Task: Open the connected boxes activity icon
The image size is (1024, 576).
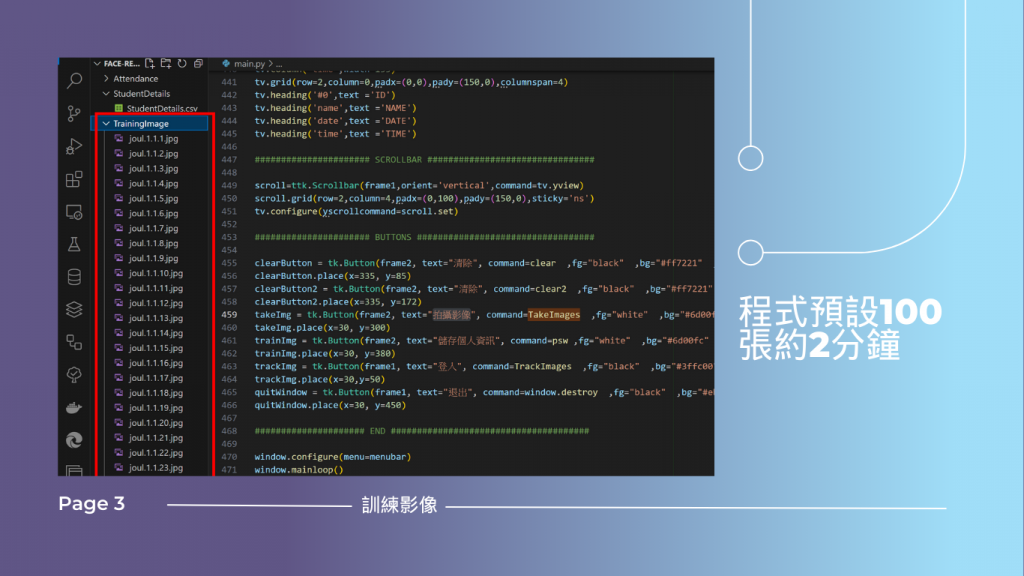Action: point(74,342)
